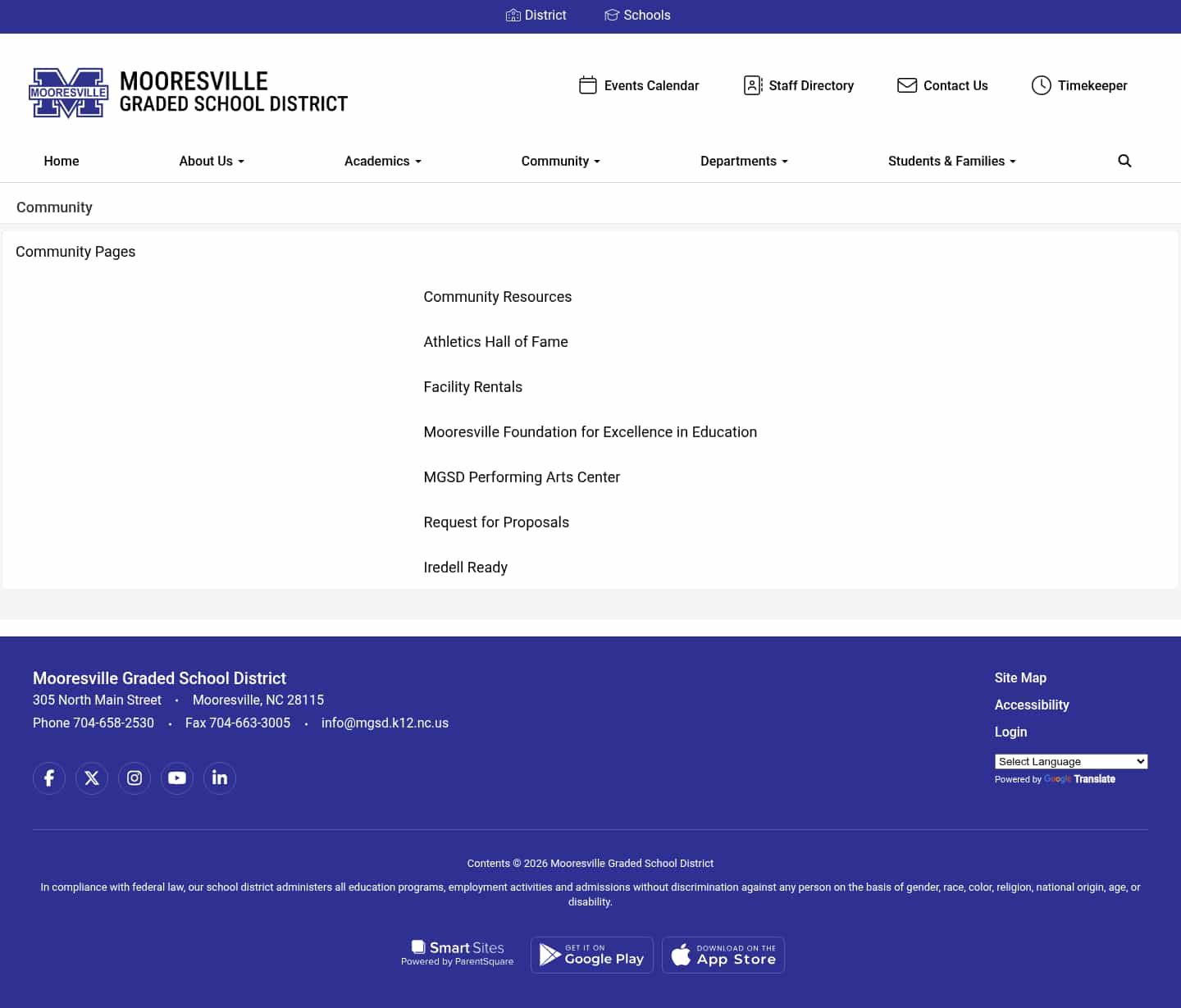Go to the Home menu item
The image size is (1181, 1008).
tap(61, 161)
